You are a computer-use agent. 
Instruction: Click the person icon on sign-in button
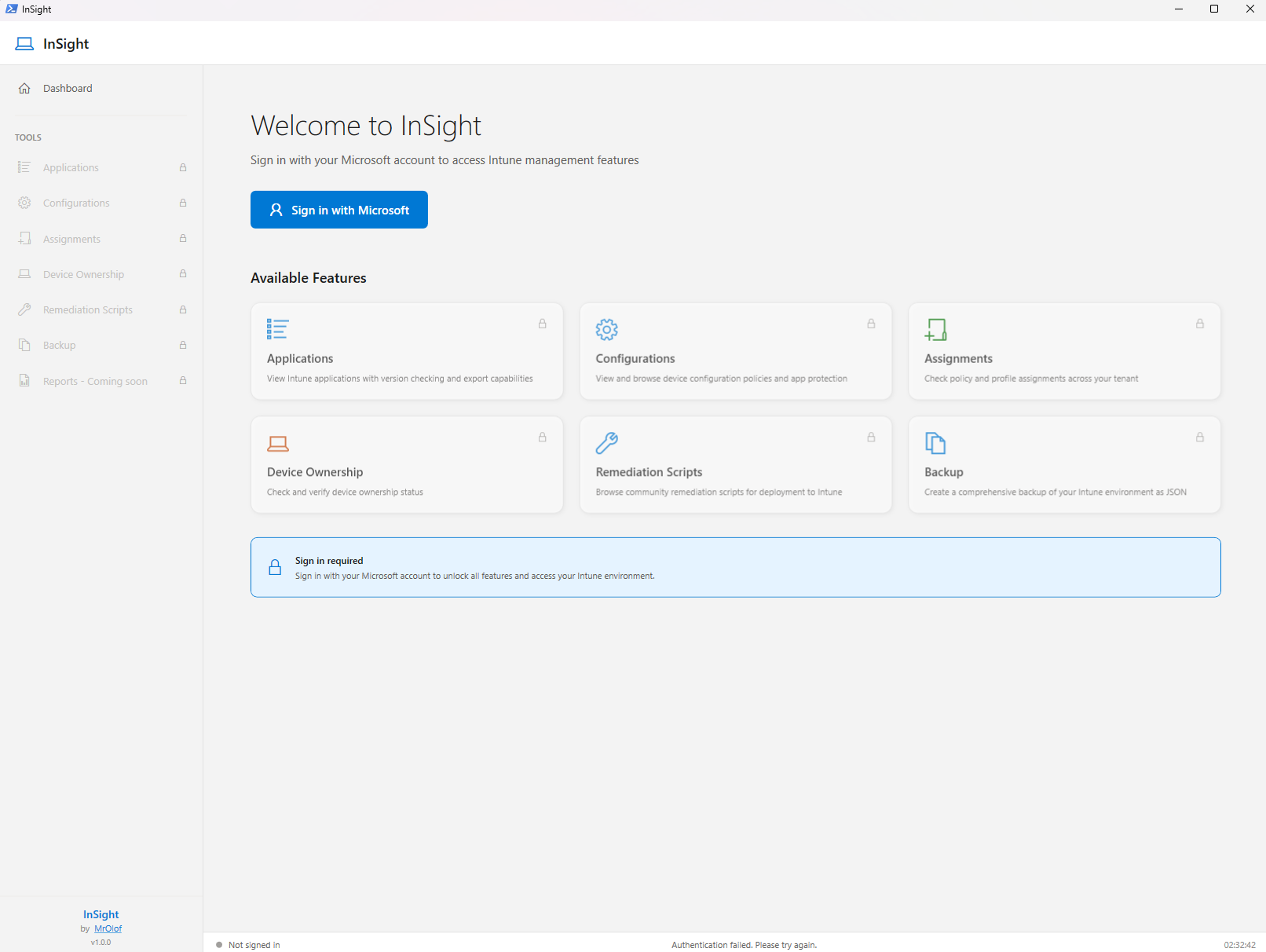[x=276, y=210]
